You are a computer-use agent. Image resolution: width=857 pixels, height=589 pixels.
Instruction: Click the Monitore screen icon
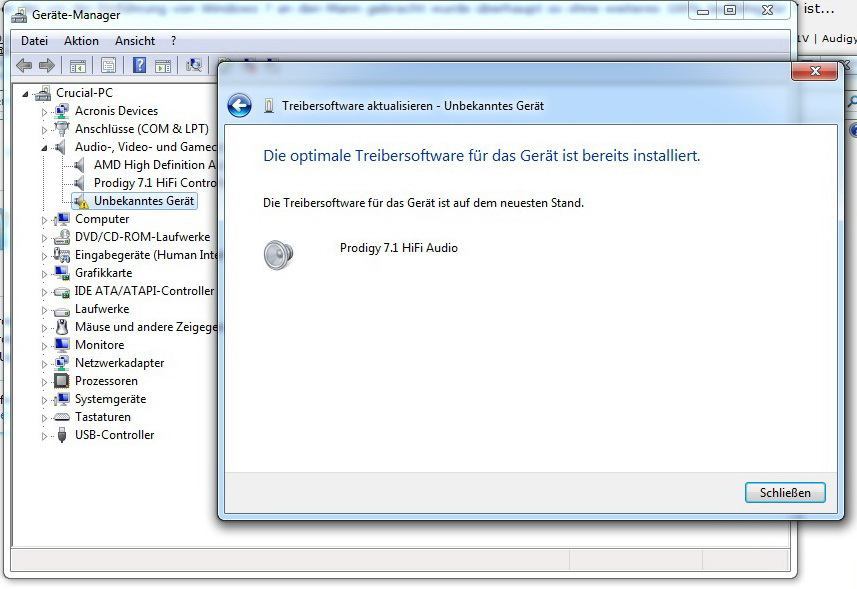[62, 345]
